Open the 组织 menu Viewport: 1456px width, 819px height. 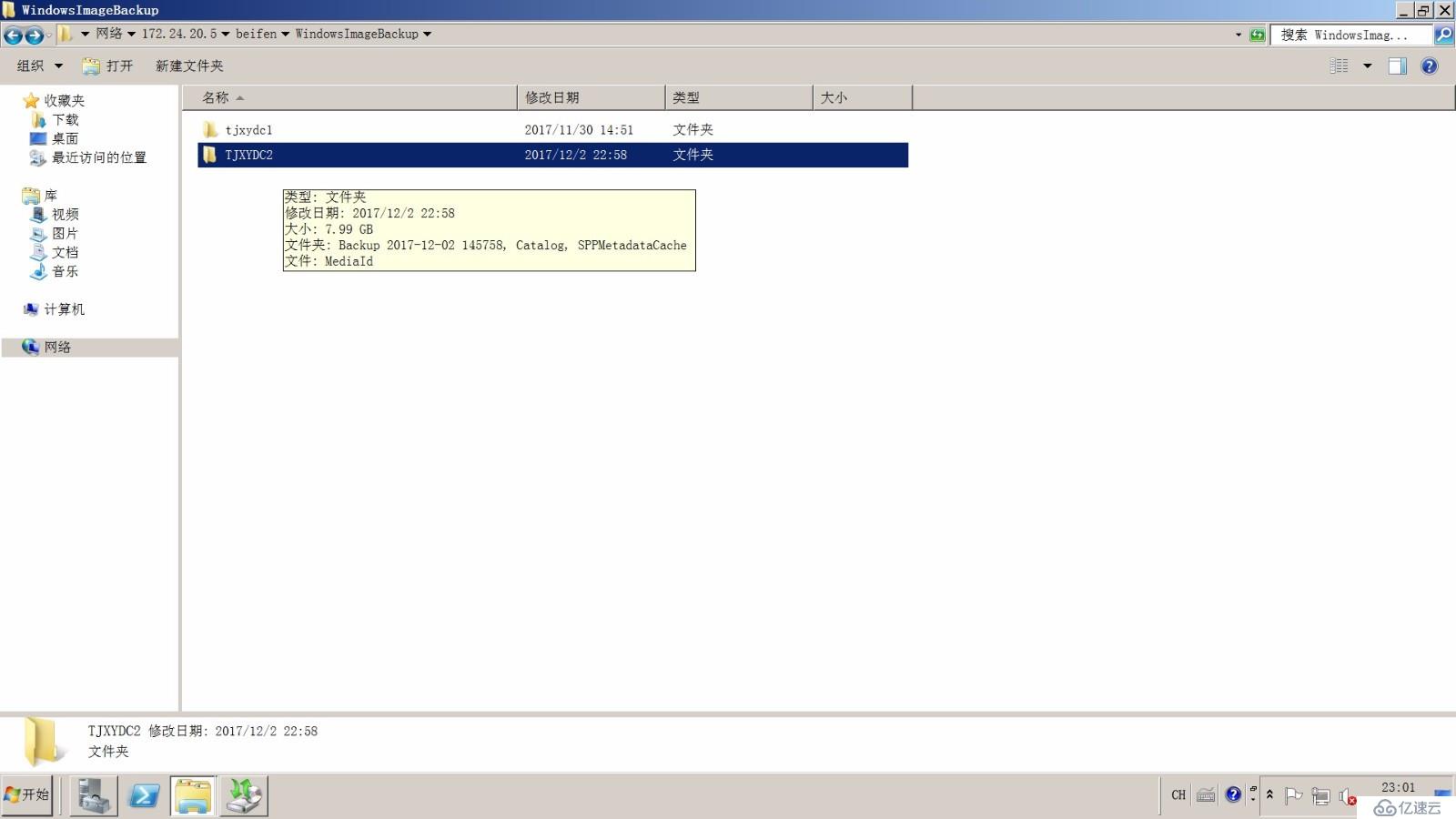pos(39,66)
